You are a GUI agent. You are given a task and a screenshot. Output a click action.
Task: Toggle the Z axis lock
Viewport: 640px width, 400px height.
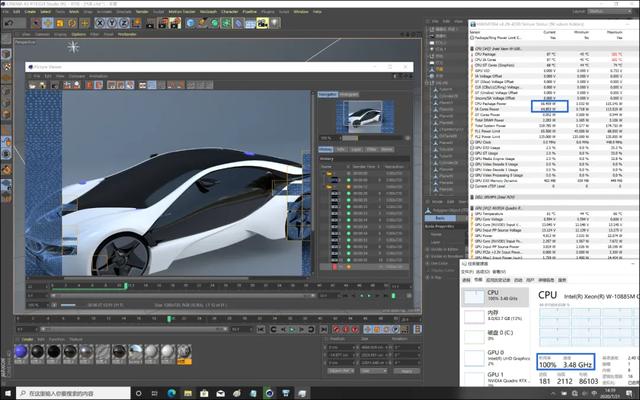click(124, 23)
